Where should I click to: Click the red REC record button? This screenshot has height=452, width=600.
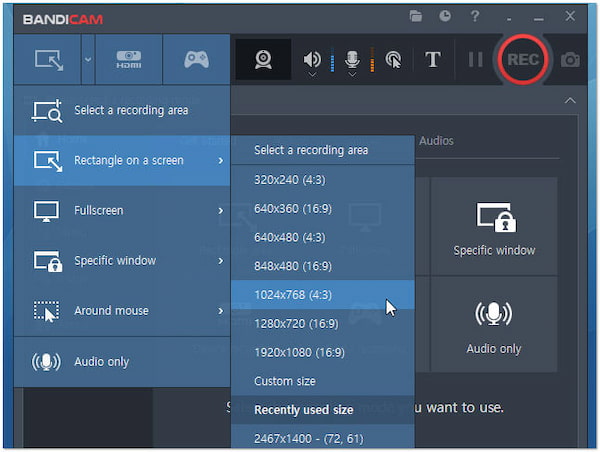pos(523,60)
